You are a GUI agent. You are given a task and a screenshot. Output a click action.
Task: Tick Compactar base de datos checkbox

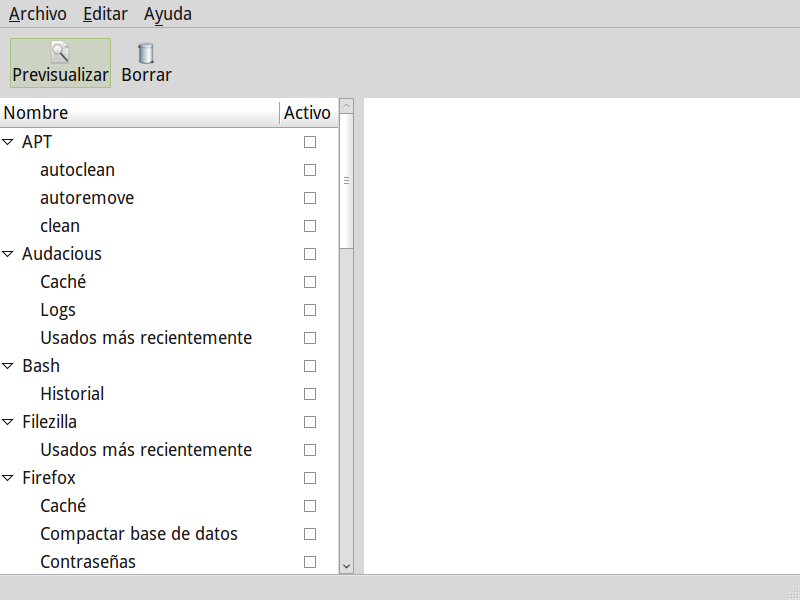point(310,534)
